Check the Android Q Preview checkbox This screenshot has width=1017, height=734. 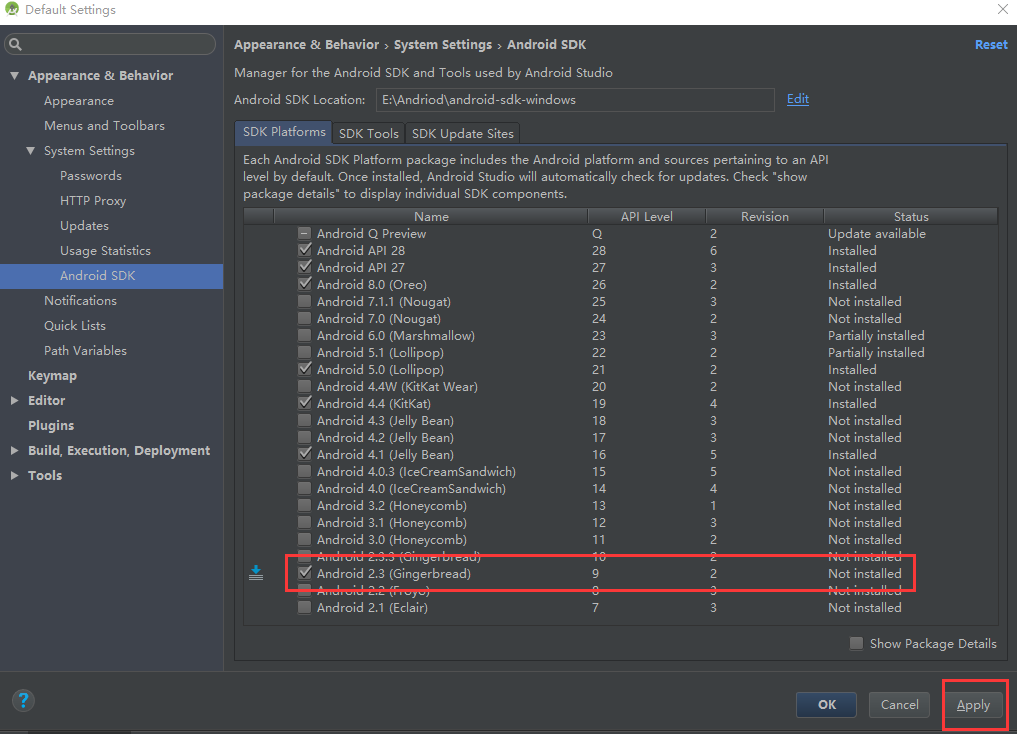point(304,233)
